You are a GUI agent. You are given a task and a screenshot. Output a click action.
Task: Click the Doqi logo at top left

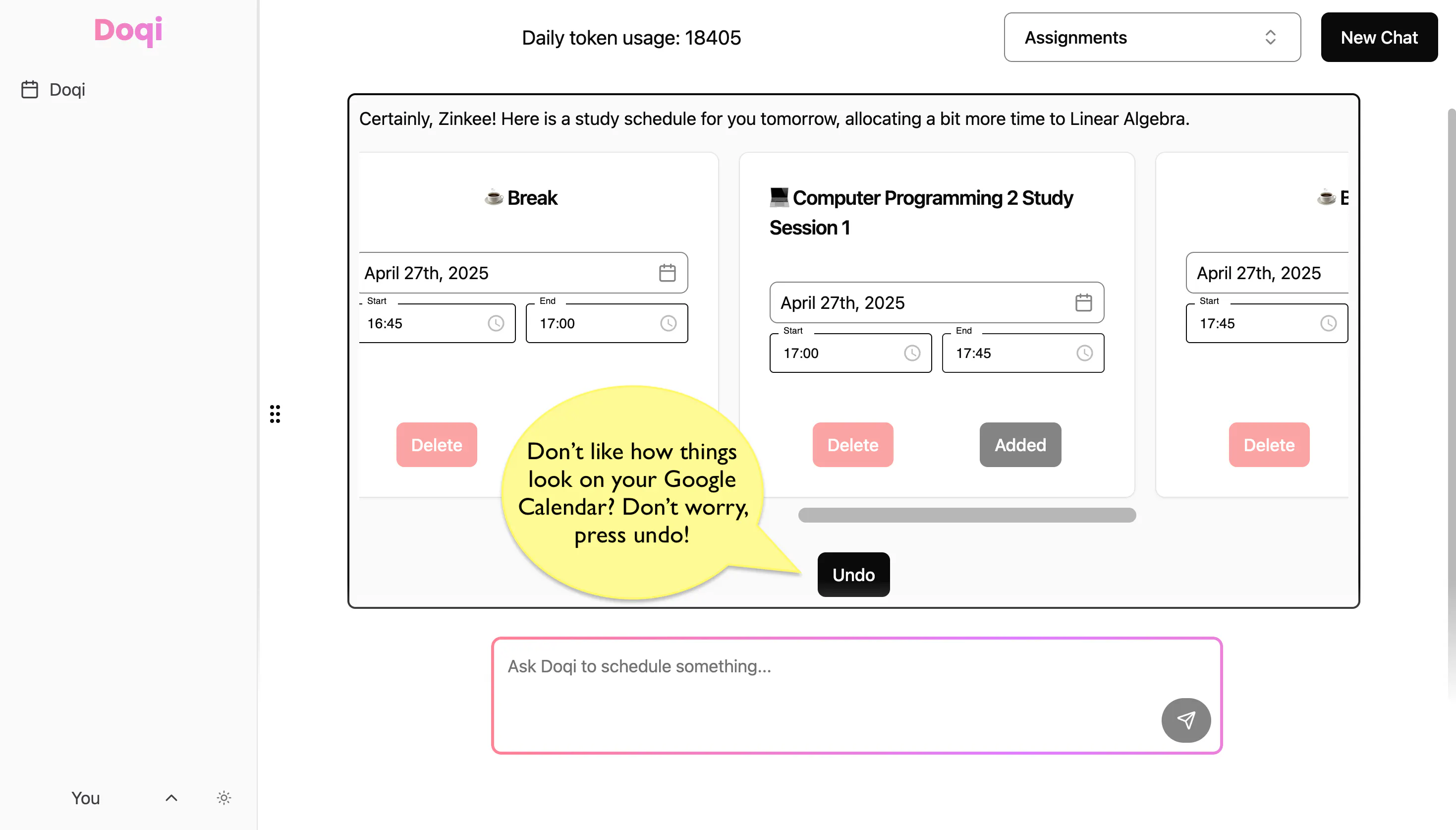[x=128, y=31]
